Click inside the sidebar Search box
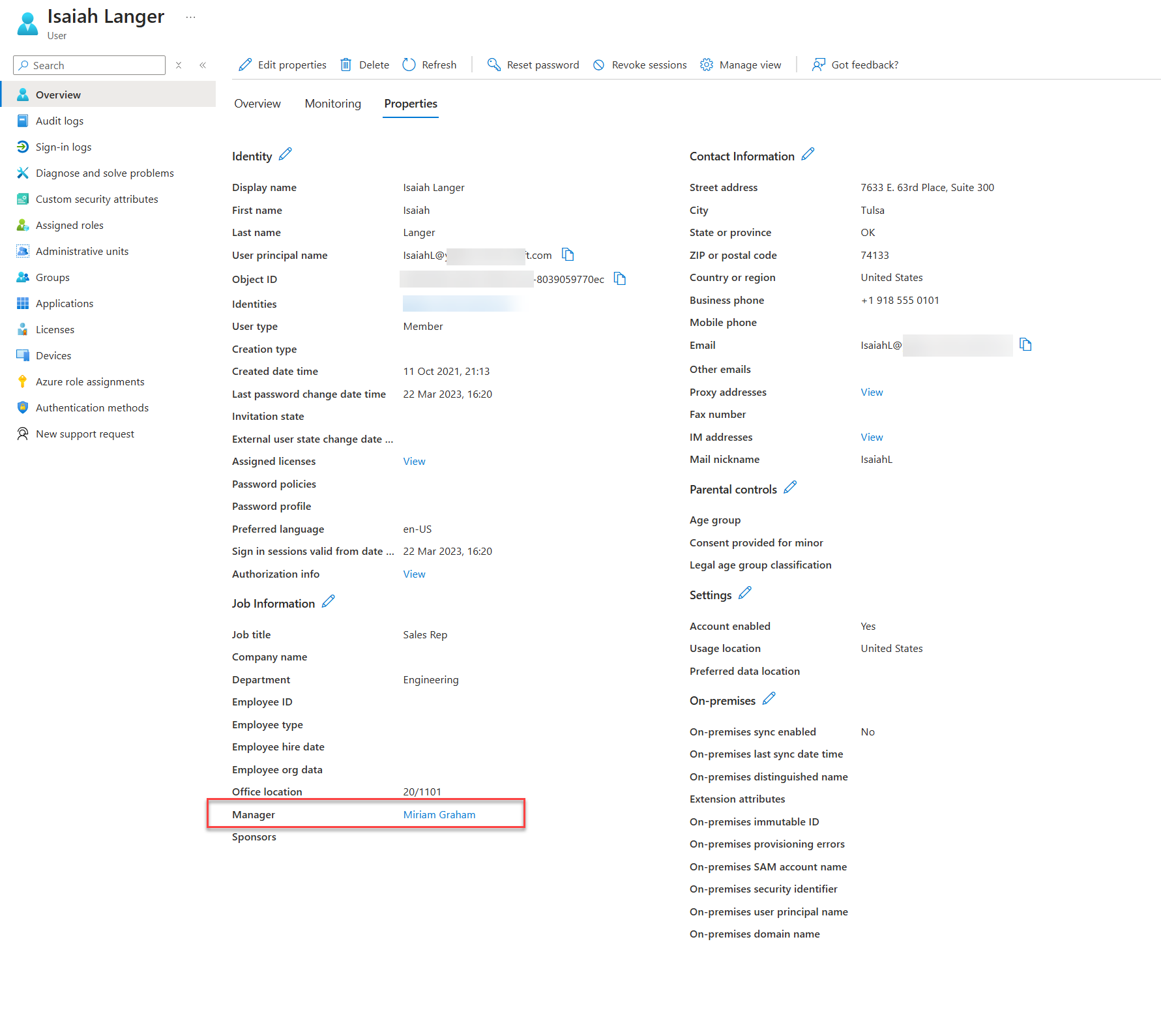Image resolution: width=1161 pixels, height=1036 pixels. coord(89,65)
